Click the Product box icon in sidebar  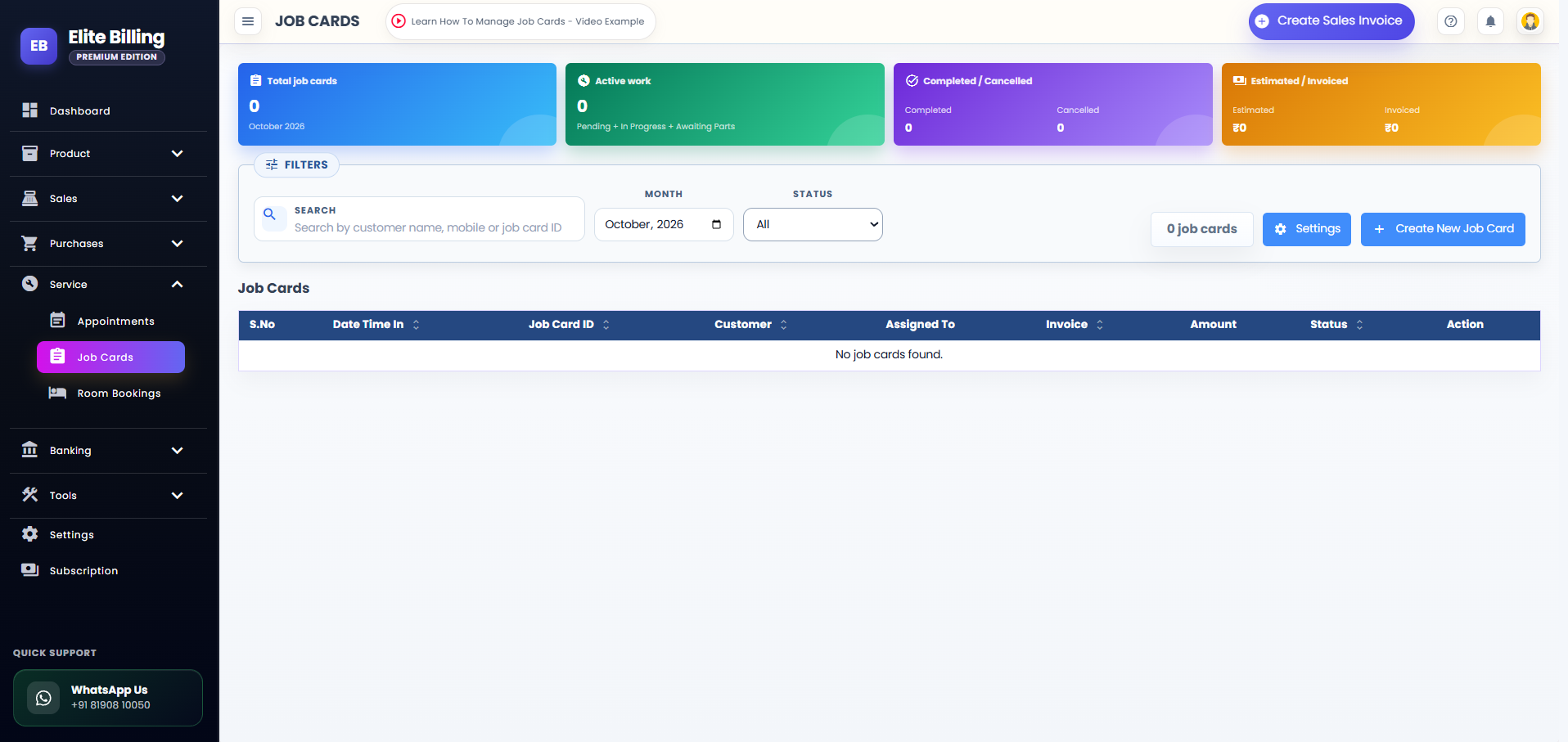point(30,153)
